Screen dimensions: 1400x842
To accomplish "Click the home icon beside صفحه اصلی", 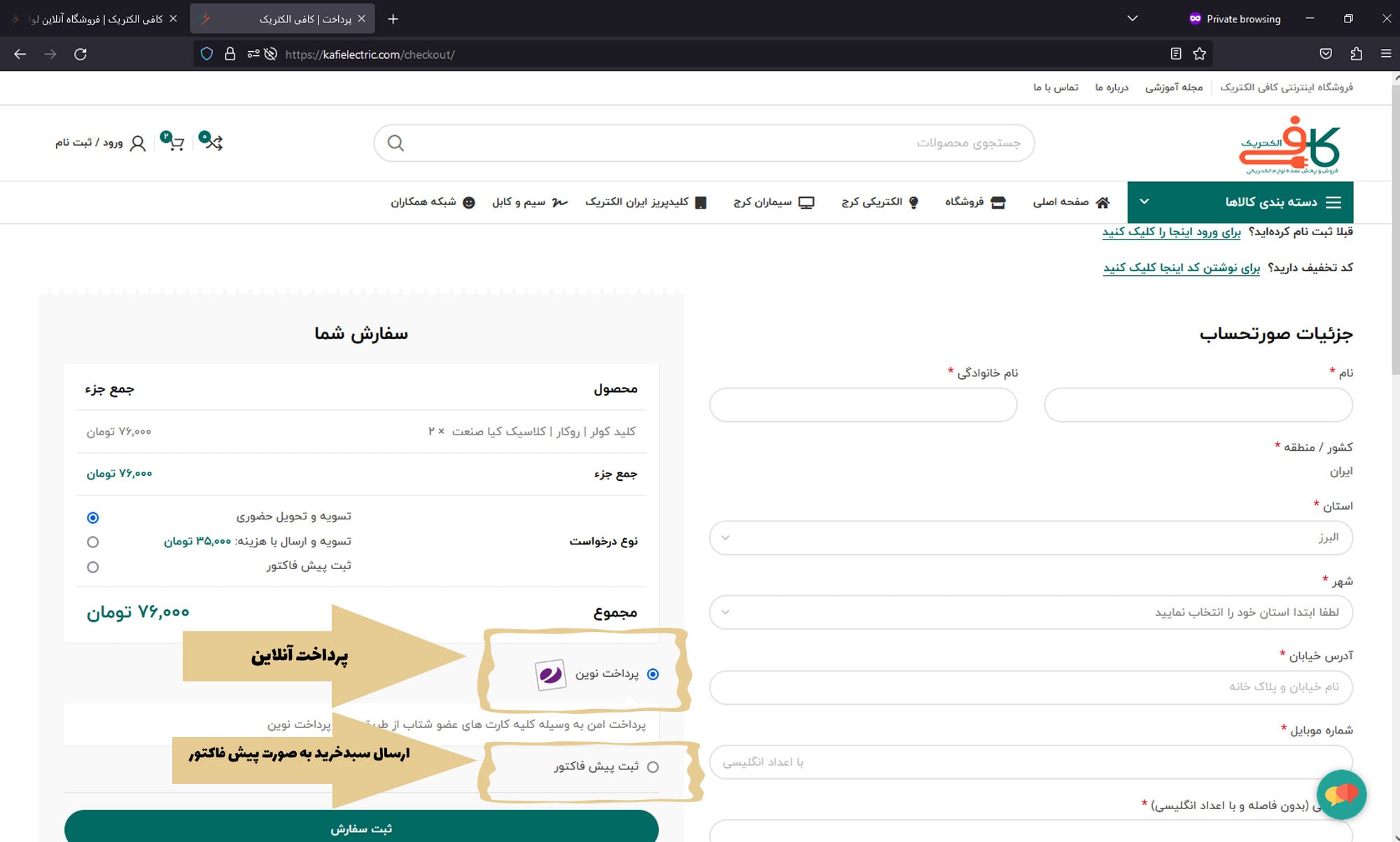I will coord(1102,202).
